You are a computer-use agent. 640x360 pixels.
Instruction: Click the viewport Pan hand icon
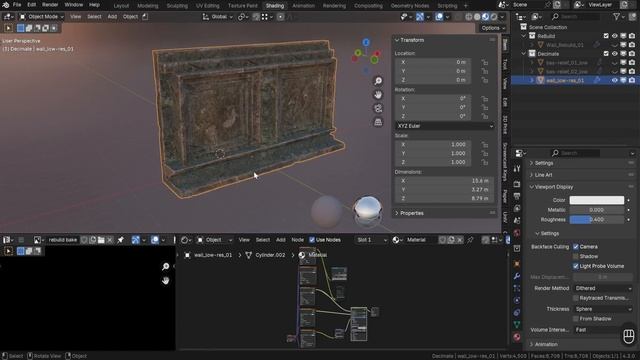coord(378,95)
